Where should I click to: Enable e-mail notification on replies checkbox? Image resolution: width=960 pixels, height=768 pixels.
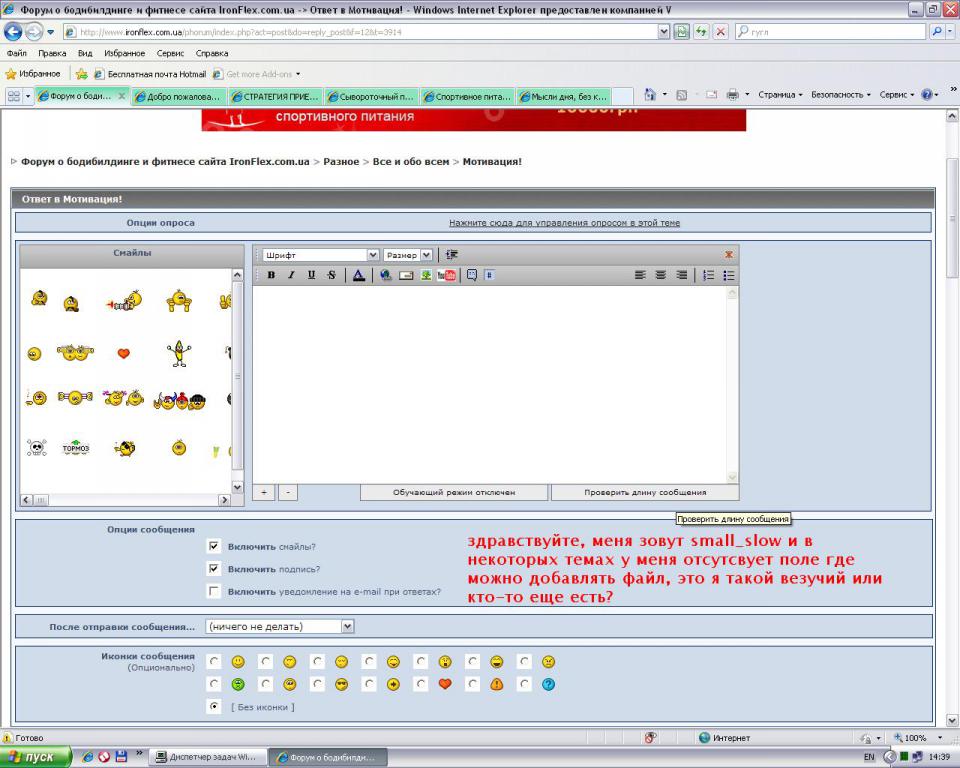214,591
